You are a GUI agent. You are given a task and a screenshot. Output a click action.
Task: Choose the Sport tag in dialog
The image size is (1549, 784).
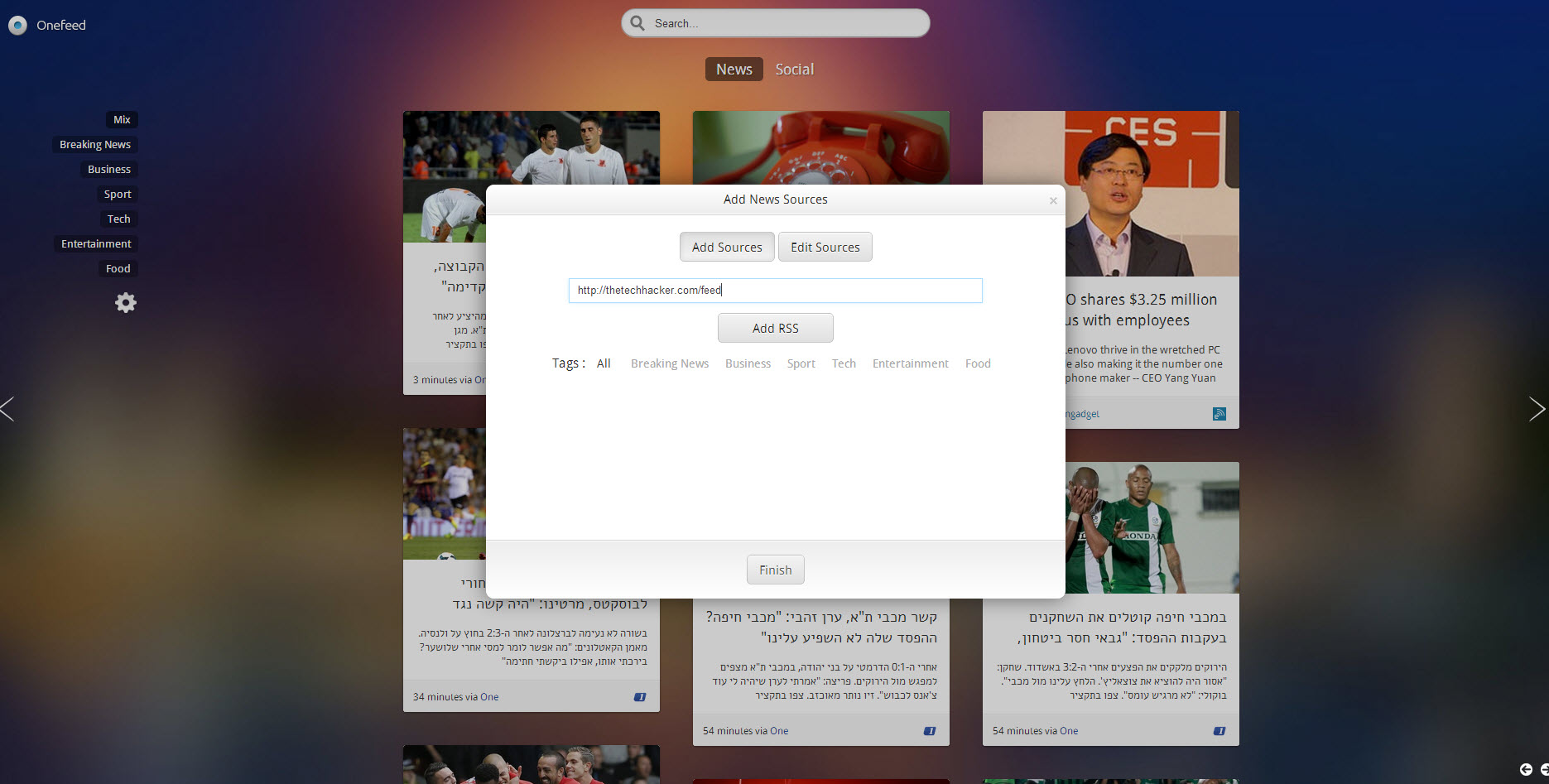point(801,363)
